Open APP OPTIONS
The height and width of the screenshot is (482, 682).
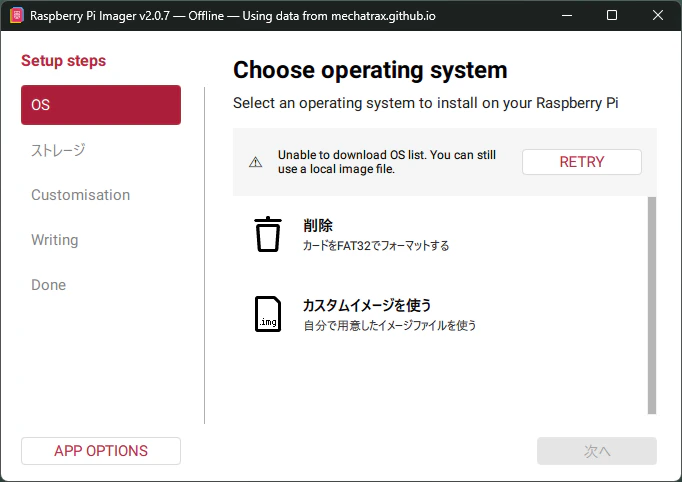pyautogui.click(x=101, y=451)
